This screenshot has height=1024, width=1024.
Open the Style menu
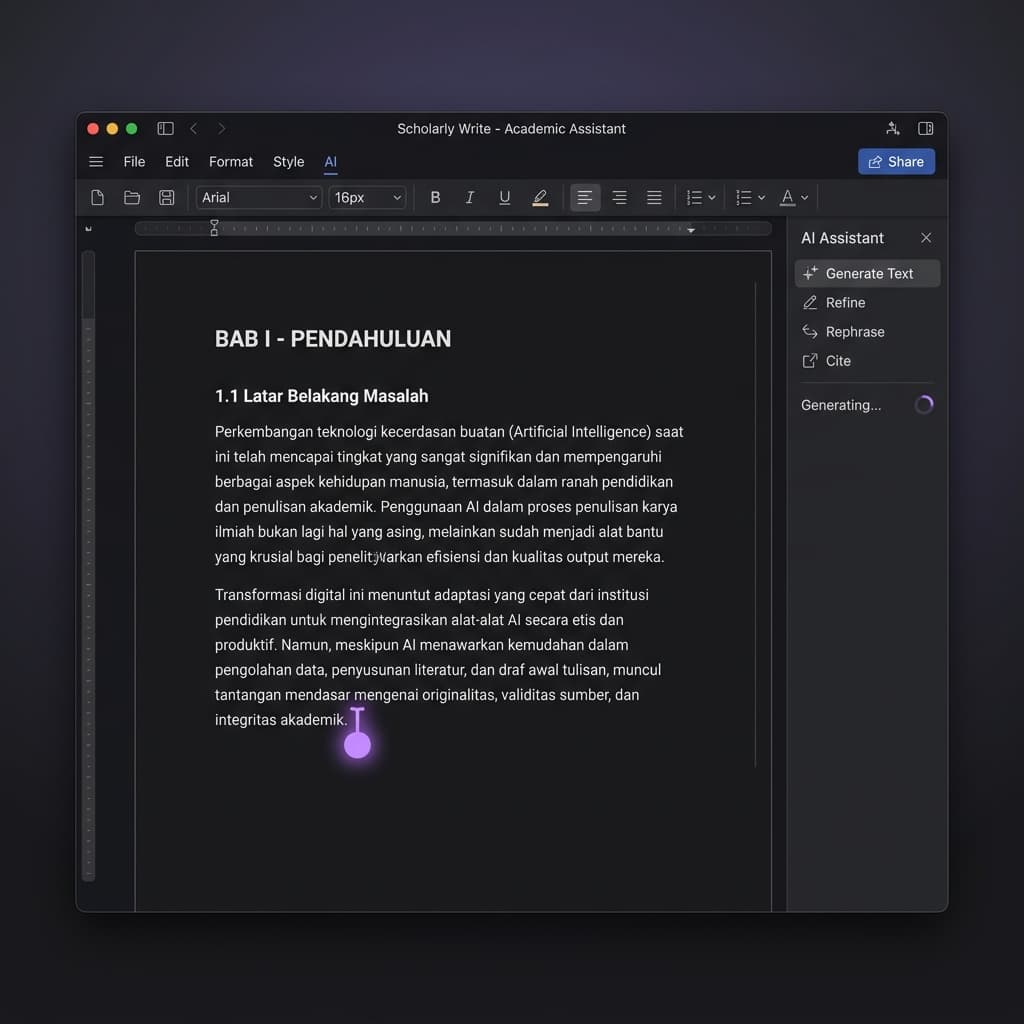288,162
